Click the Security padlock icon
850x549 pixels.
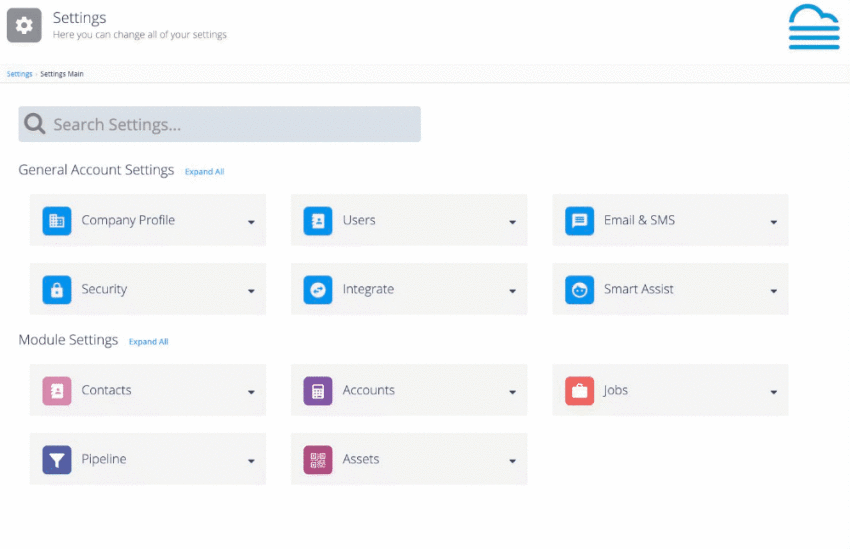[57, 289]
